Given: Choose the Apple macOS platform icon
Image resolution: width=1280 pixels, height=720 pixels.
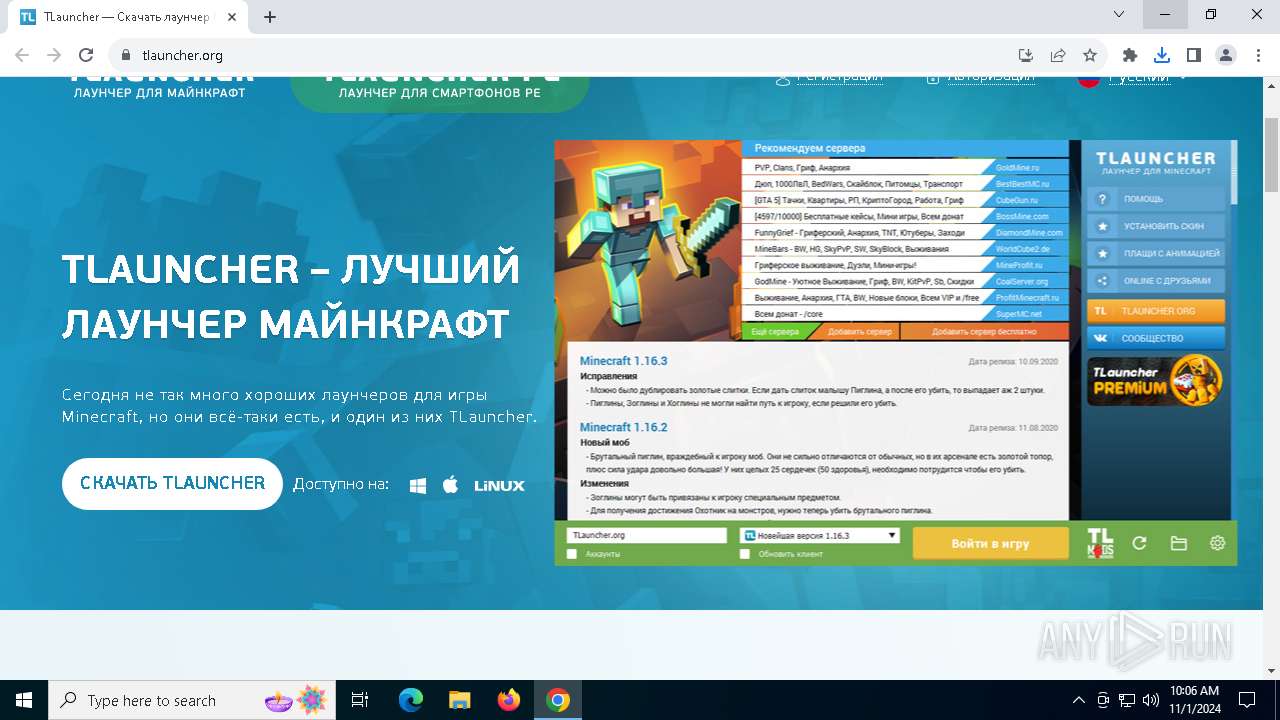Looking at the screenshot, I should tap(451, 485).
